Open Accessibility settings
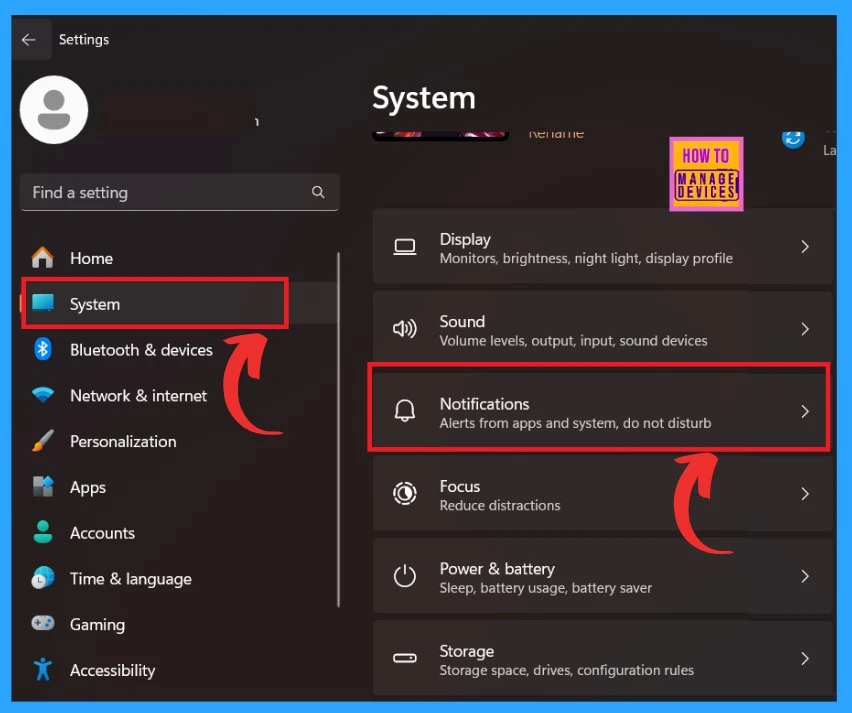 click(x=179, y=670)
